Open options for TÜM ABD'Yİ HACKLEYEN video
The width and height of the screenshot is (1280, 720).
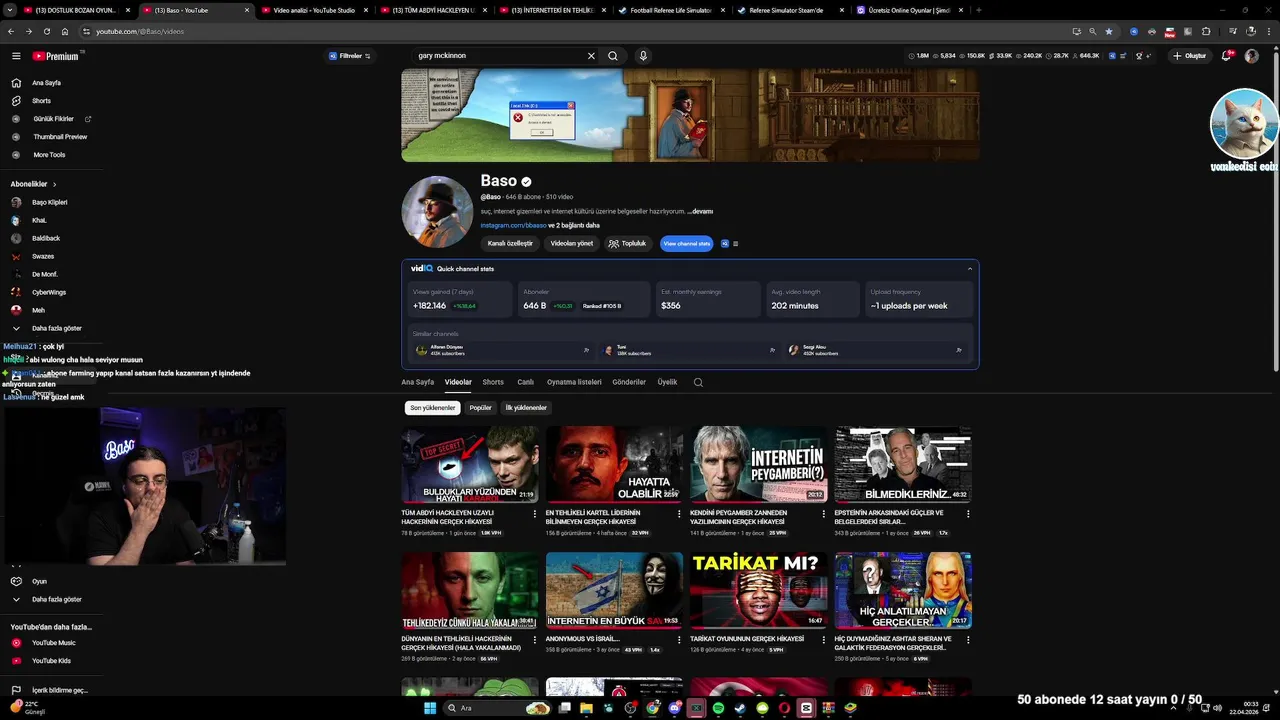click(x=535, y=514)
